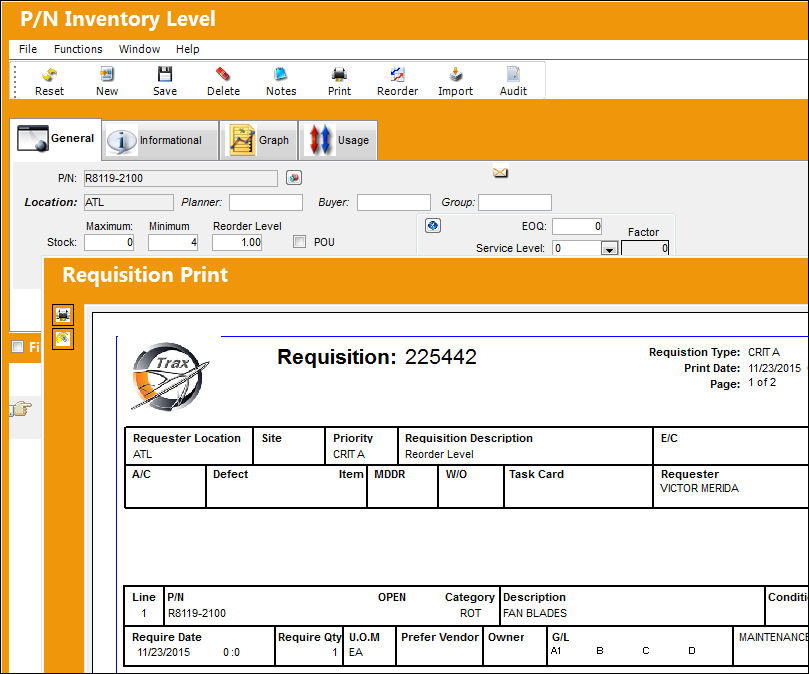The height and width of the screenshot is (674, 809).
Task: Click the Group input field
Action: (x=515, y=202)
